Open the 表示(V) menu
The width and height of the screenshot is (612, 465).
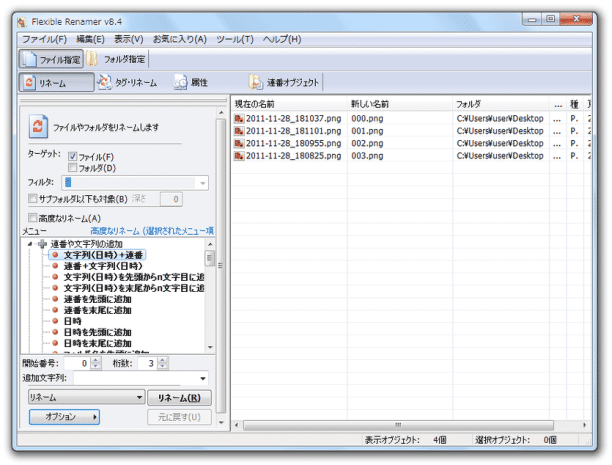[x=128, y=39]
